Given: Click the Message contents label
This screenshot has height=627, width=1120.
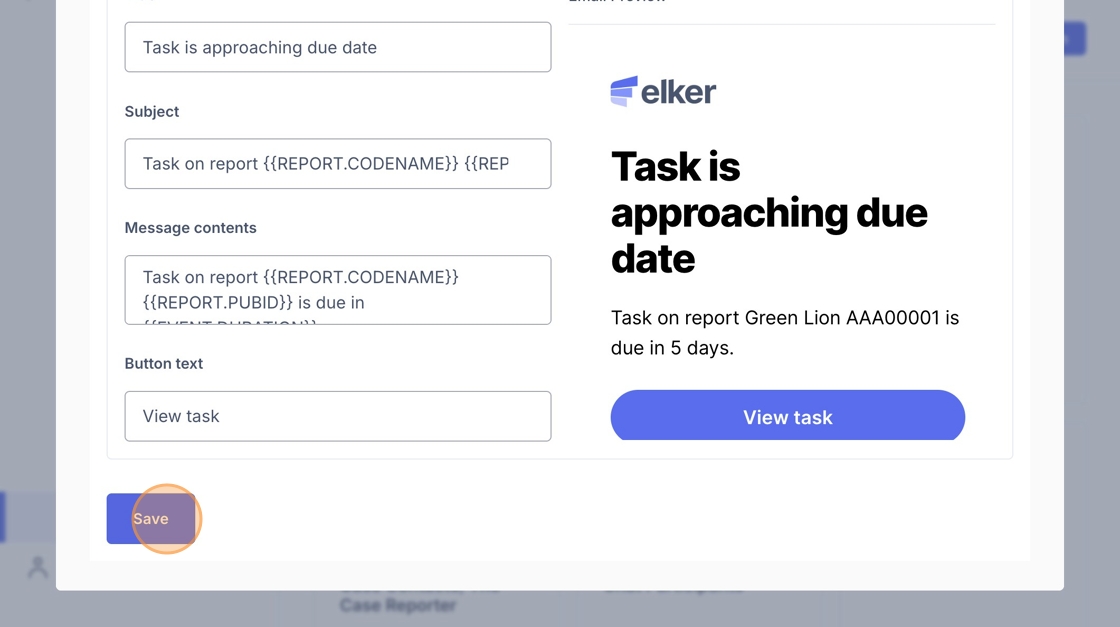Looking at the screenshot, I should 190,228.
